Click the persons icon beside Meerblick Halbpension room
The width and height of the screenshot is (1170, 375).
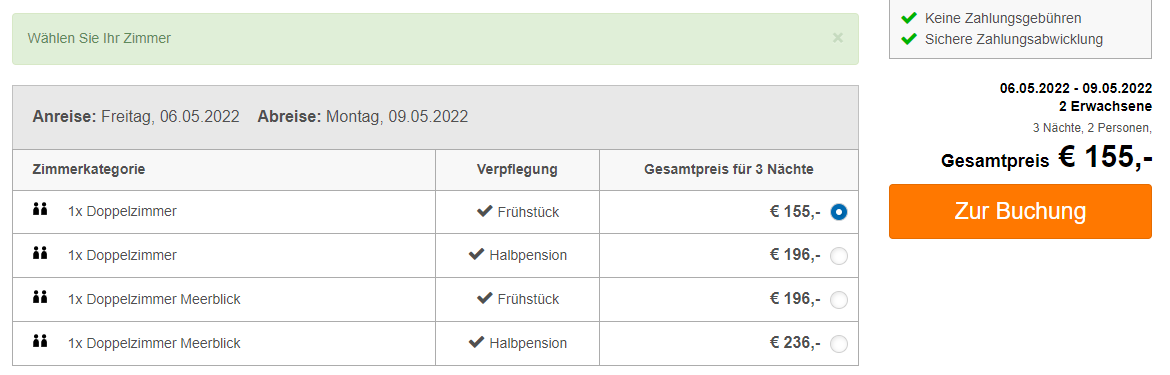coord(40,341)
